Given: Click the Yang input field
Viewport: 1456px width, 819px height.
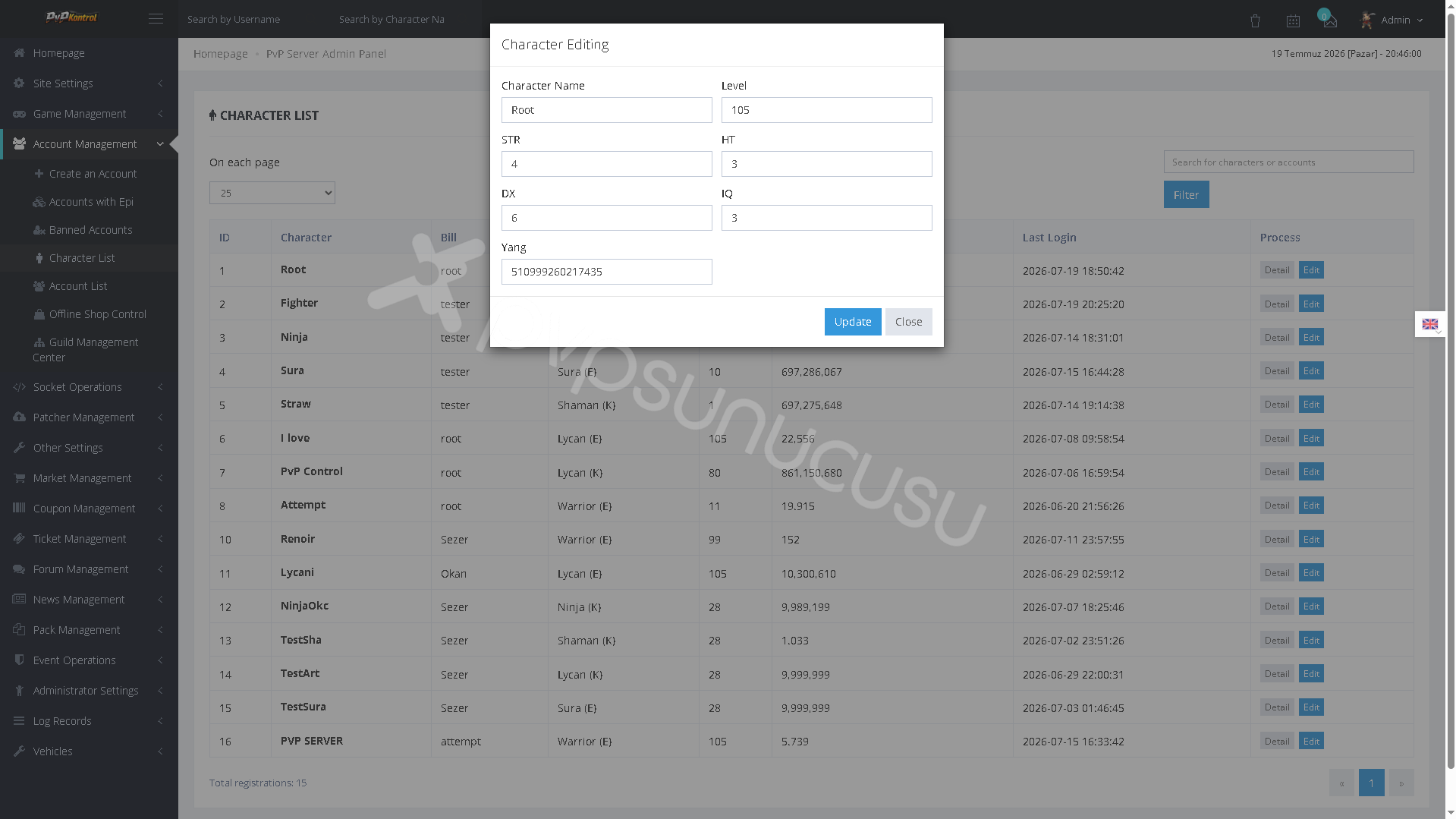Looking at the screenshot, I should [607, 272].
